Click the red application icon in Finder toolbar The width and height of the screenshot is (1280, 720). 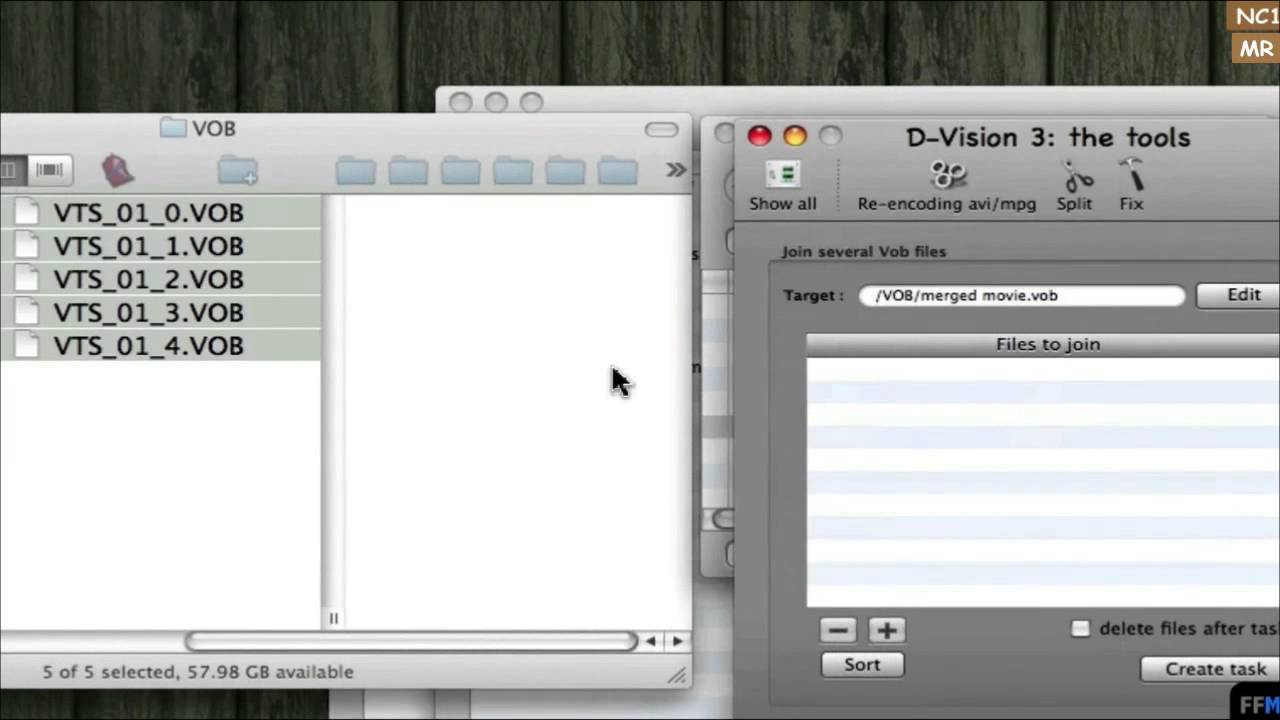[x=117, y=170]
